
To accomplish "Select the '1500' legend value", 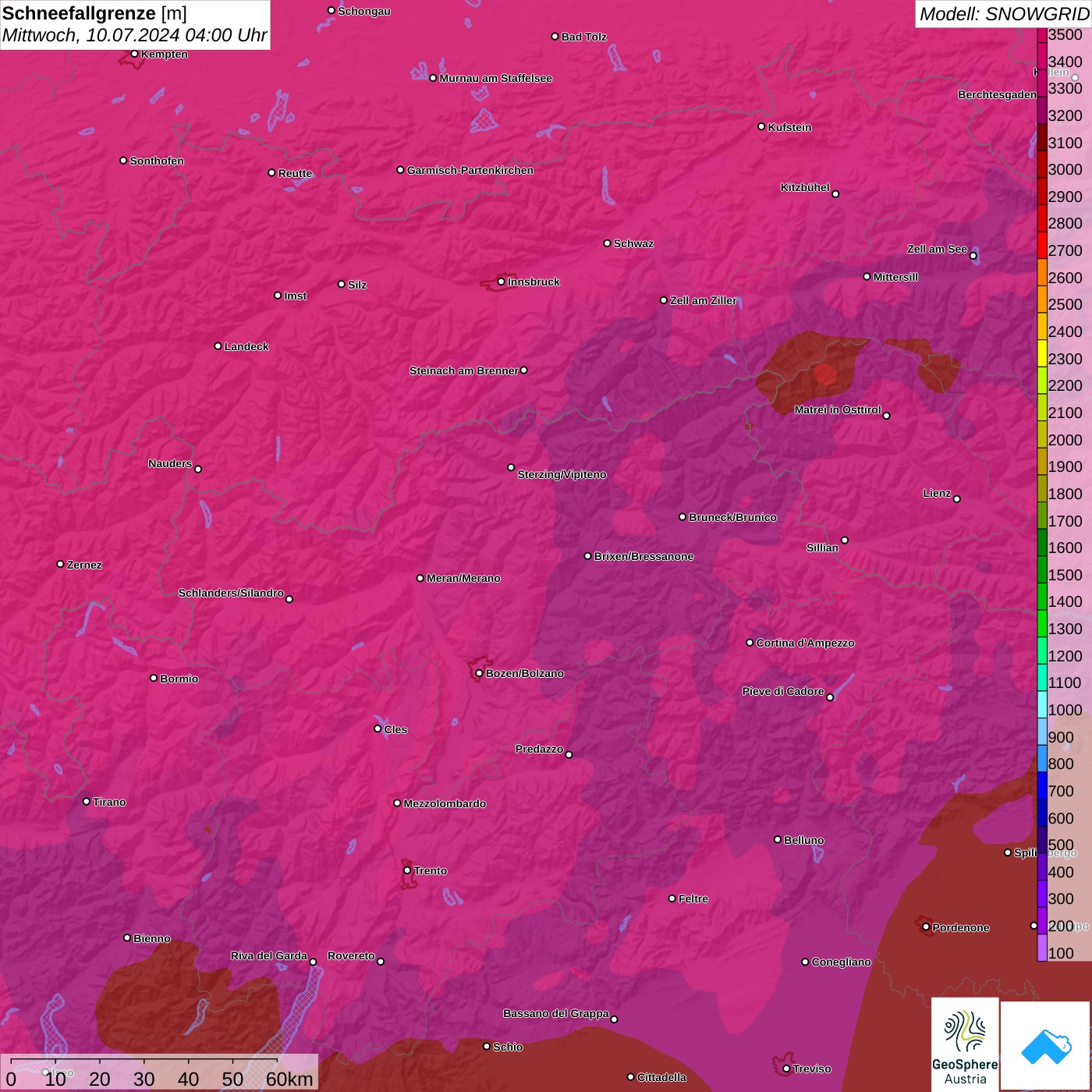I will point(1065,575).
